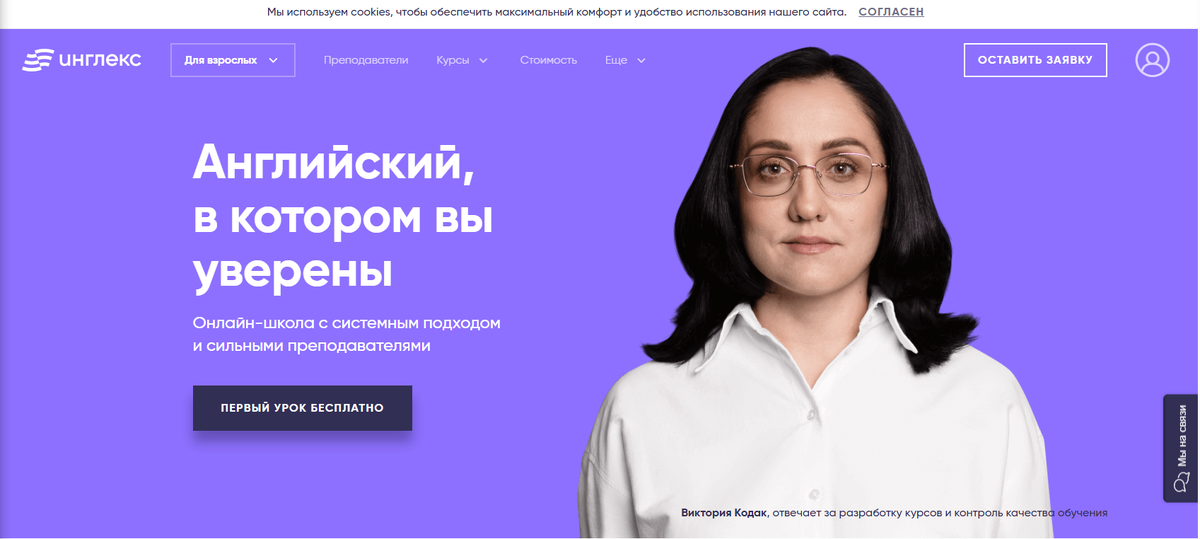This screenshot has height=539, width=1200.
Task: Open the 'Еще' menu label
Action: tap(616, 60)
